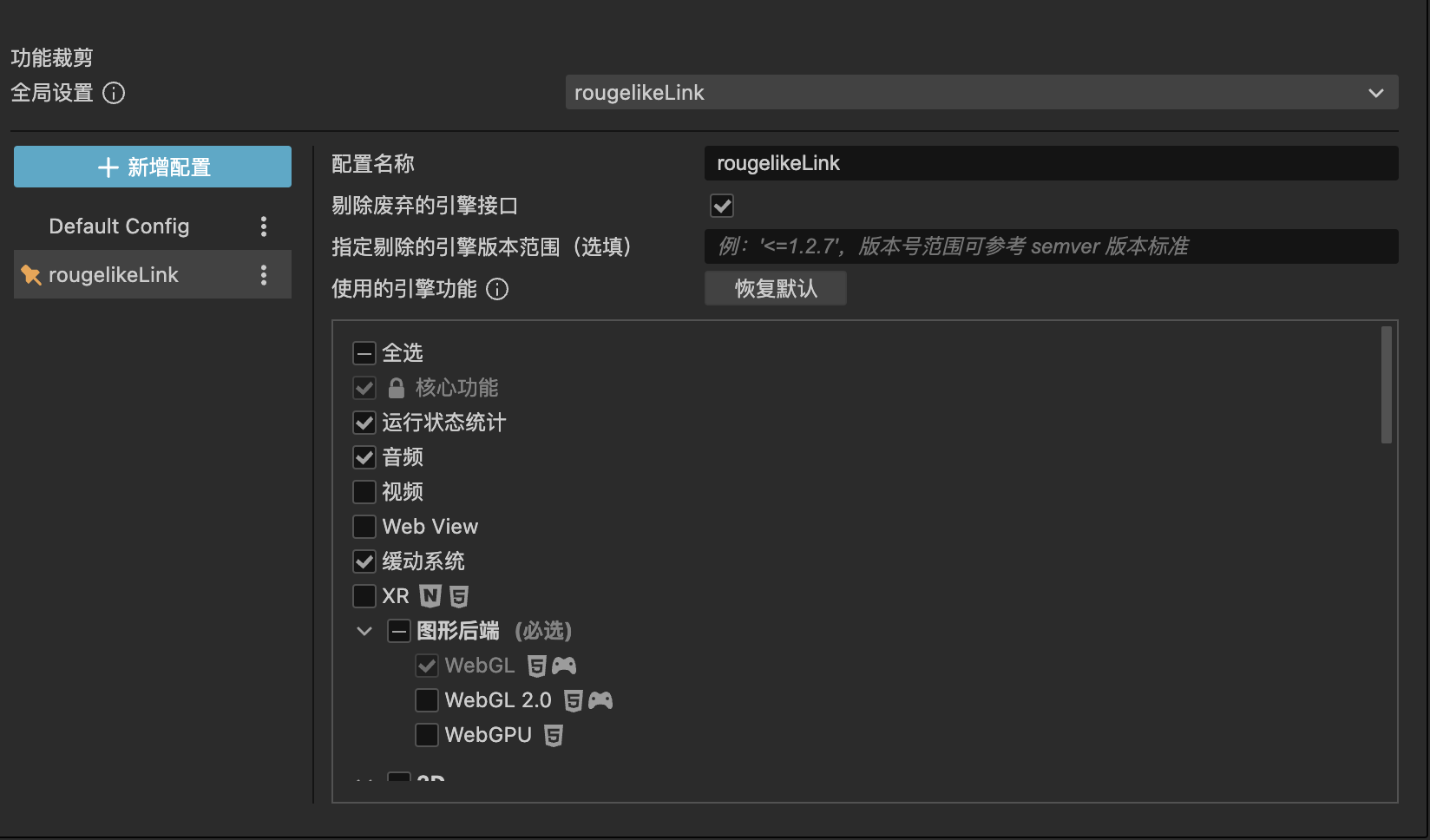Open the three-dot menu for Default Config
Image resolution: width=1430 pixels, height=840 pixels.
click(x=264, y=226)
